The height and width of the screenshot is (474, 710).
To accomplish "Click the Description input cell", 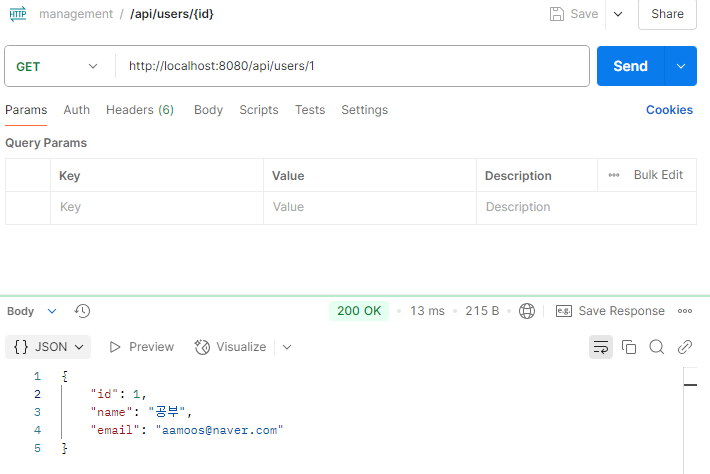I will point(586,207).
